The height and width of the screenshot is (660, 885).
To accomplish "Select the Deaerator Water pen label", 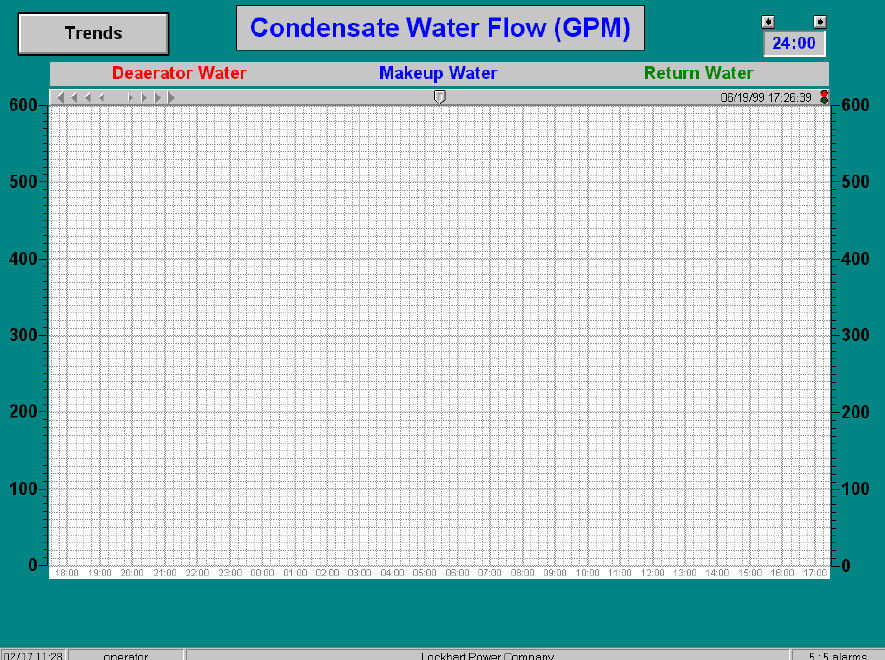I will 179,73.
